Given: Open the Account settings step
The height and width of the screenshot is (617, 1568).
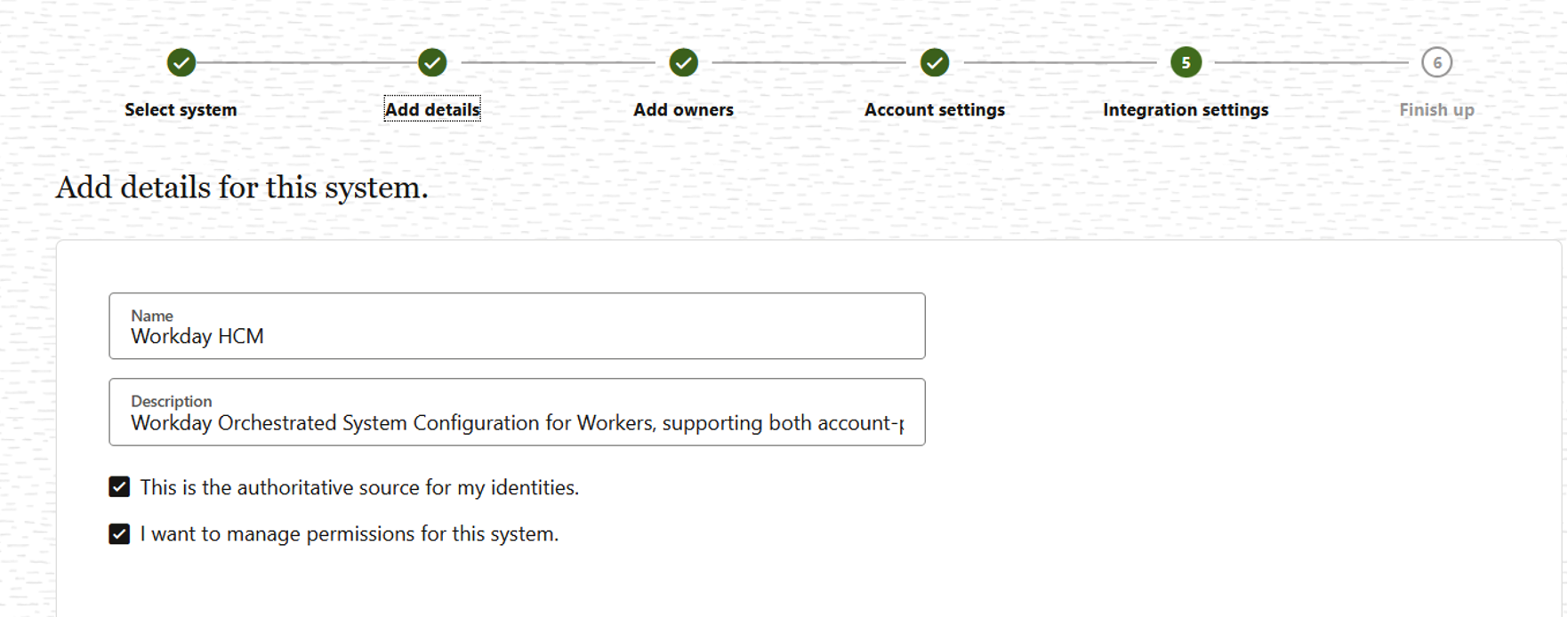Looking at the screenshot, I should pos(934,109).
